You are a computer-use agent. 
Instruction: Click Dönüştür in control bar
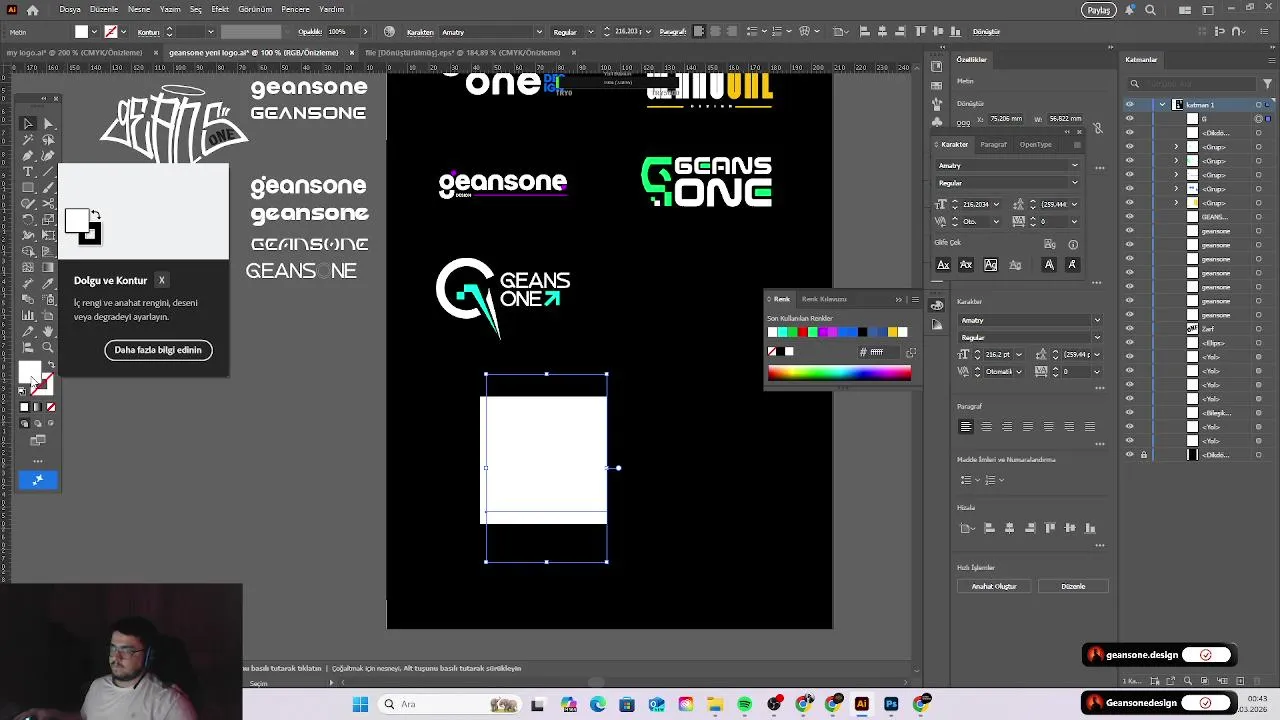point(985,32)
